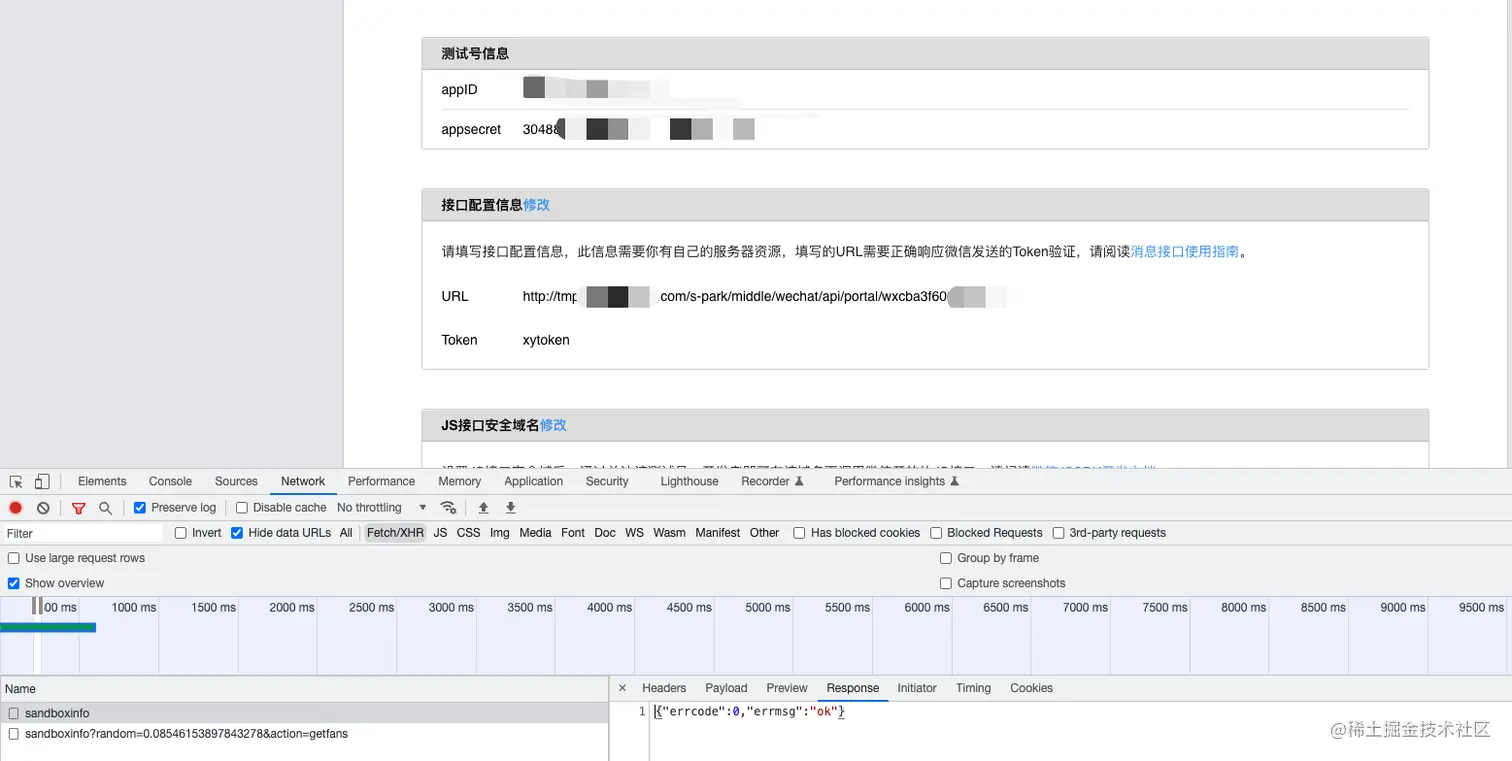The width and height of the screenshot is (1512, 761).
Task: Import HAR file upload arrow icon
Action: (483, 508)
